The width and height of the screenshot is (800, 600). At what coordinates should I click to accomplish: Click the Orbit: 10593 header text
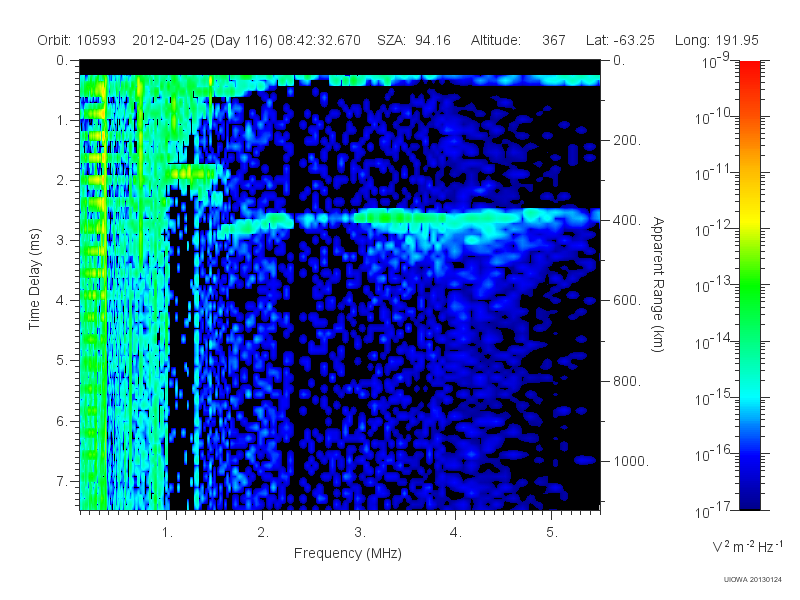[x=77, y=40]
